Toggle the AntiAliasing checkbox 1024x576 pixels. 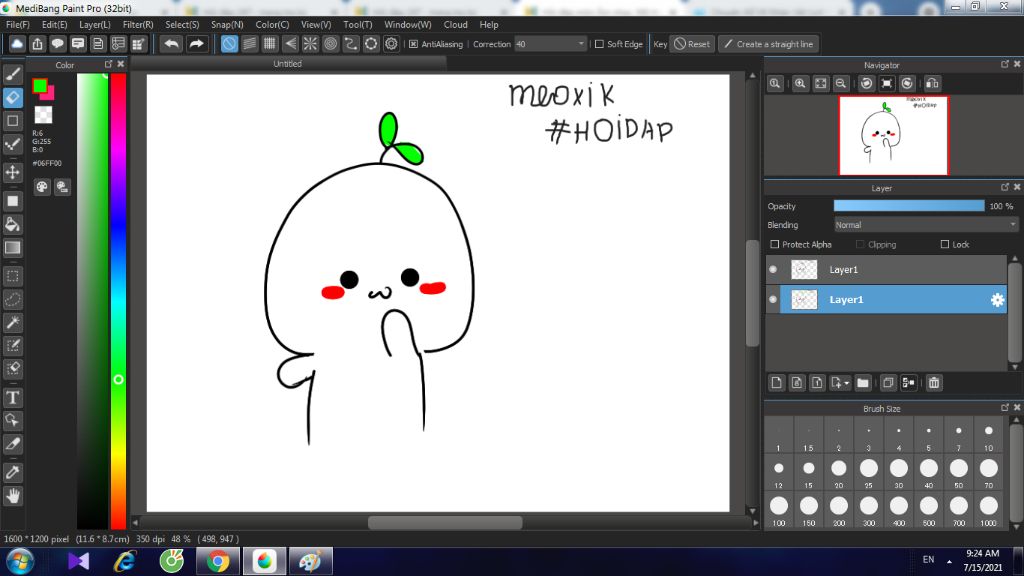[413, 44]
